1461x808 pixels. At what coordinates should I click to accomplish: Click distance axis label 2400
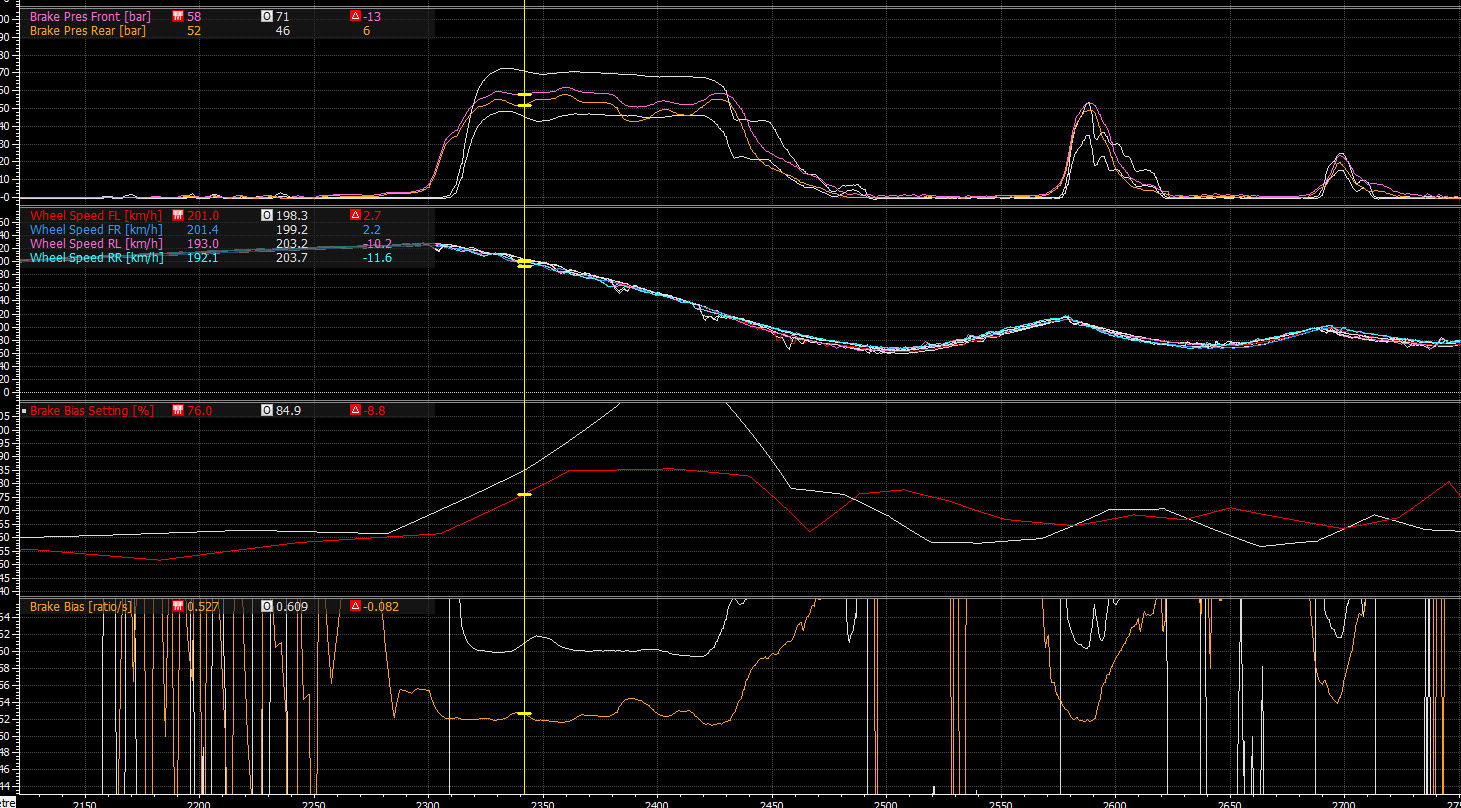click(x=657, y=803)
